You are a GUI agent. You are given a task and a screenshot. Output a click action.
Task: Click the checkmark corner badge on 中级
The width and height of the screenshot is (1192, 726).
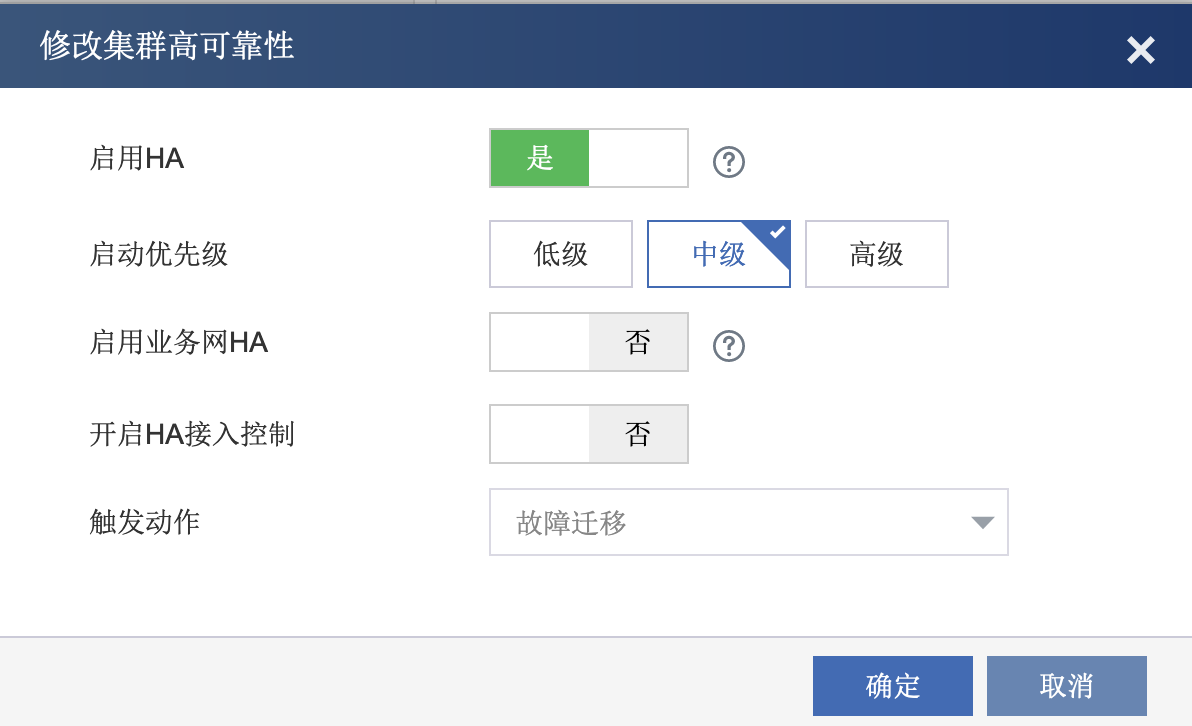(777, 233)
